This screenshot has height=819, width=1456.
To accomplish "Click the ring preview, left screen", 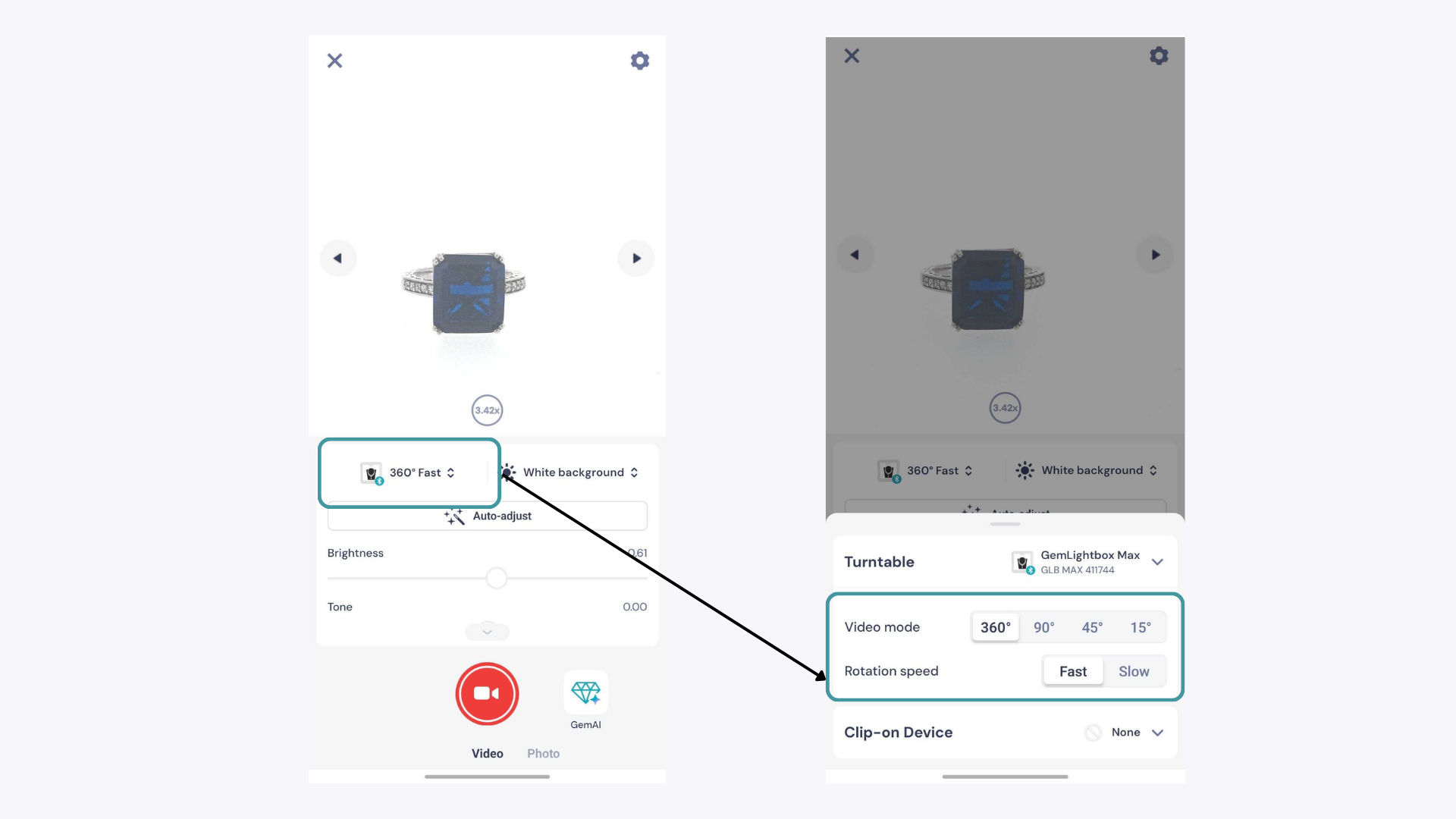I will [463, 293].
